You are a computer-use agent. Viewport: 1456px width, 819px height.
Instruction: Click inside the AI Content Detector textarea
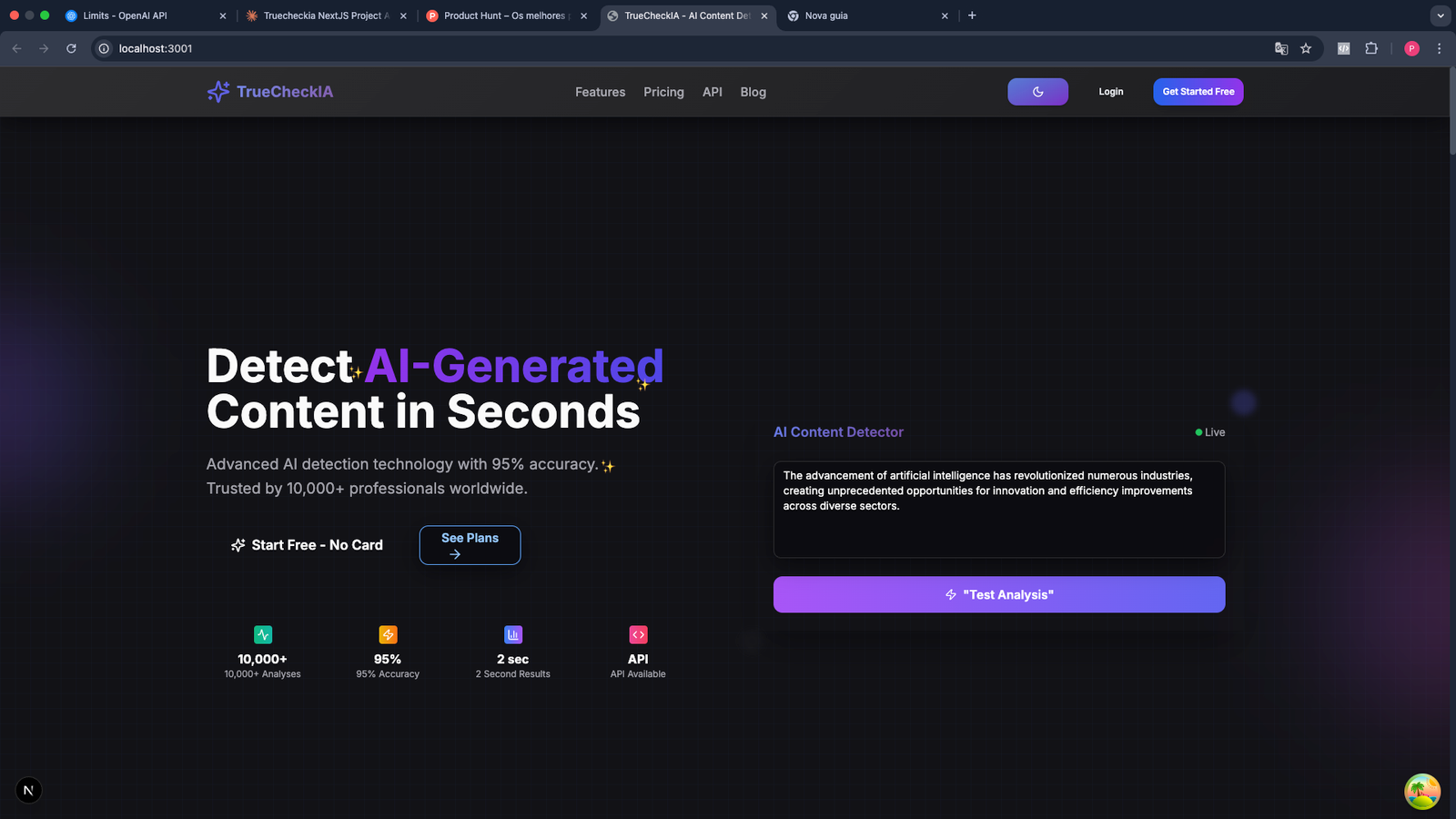point(999,510)
